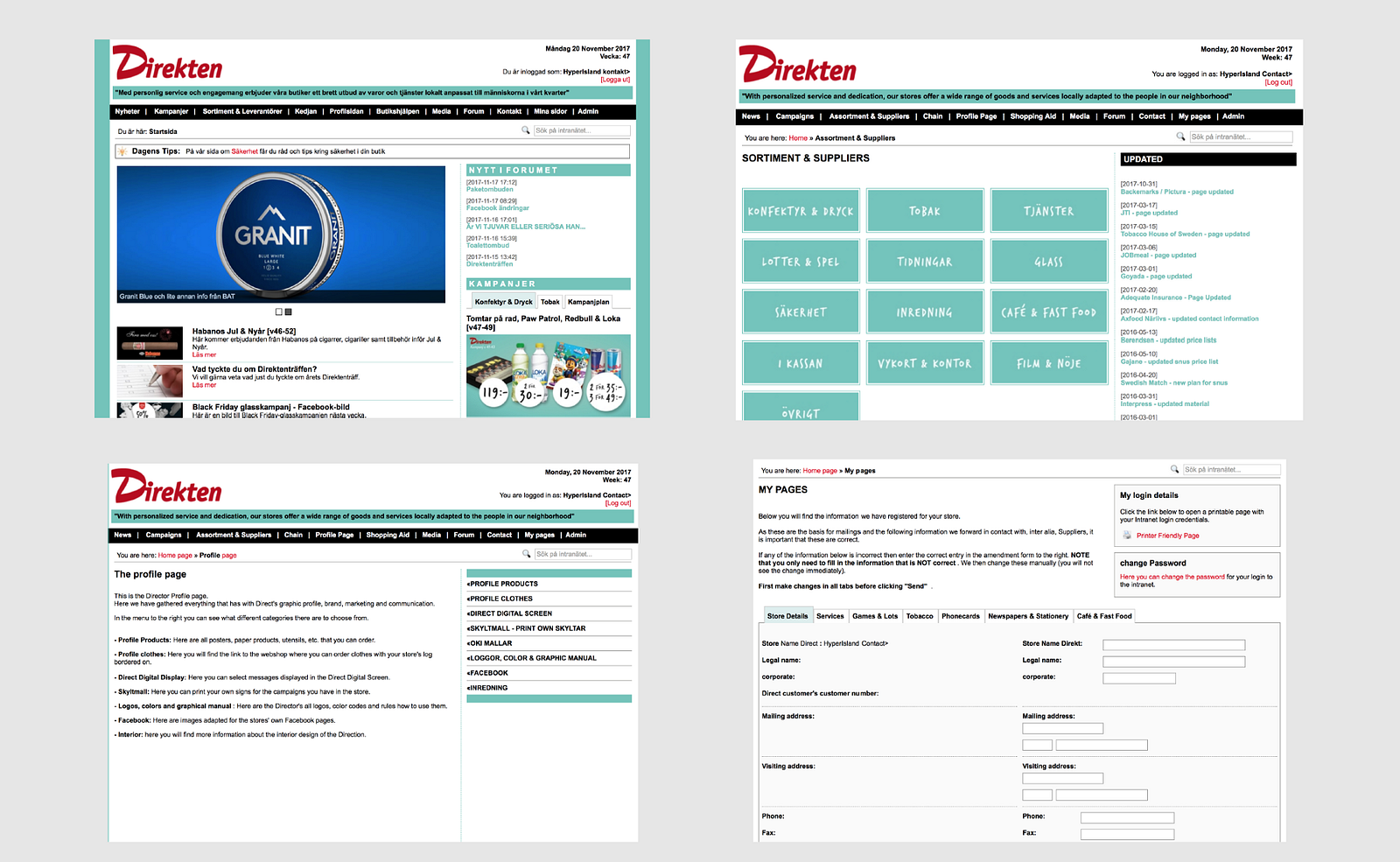Image resolution: width=1400 pixels, height=862 pixels.
Task: Open the Toalettombud forum post
Action: tap(487, 245)
